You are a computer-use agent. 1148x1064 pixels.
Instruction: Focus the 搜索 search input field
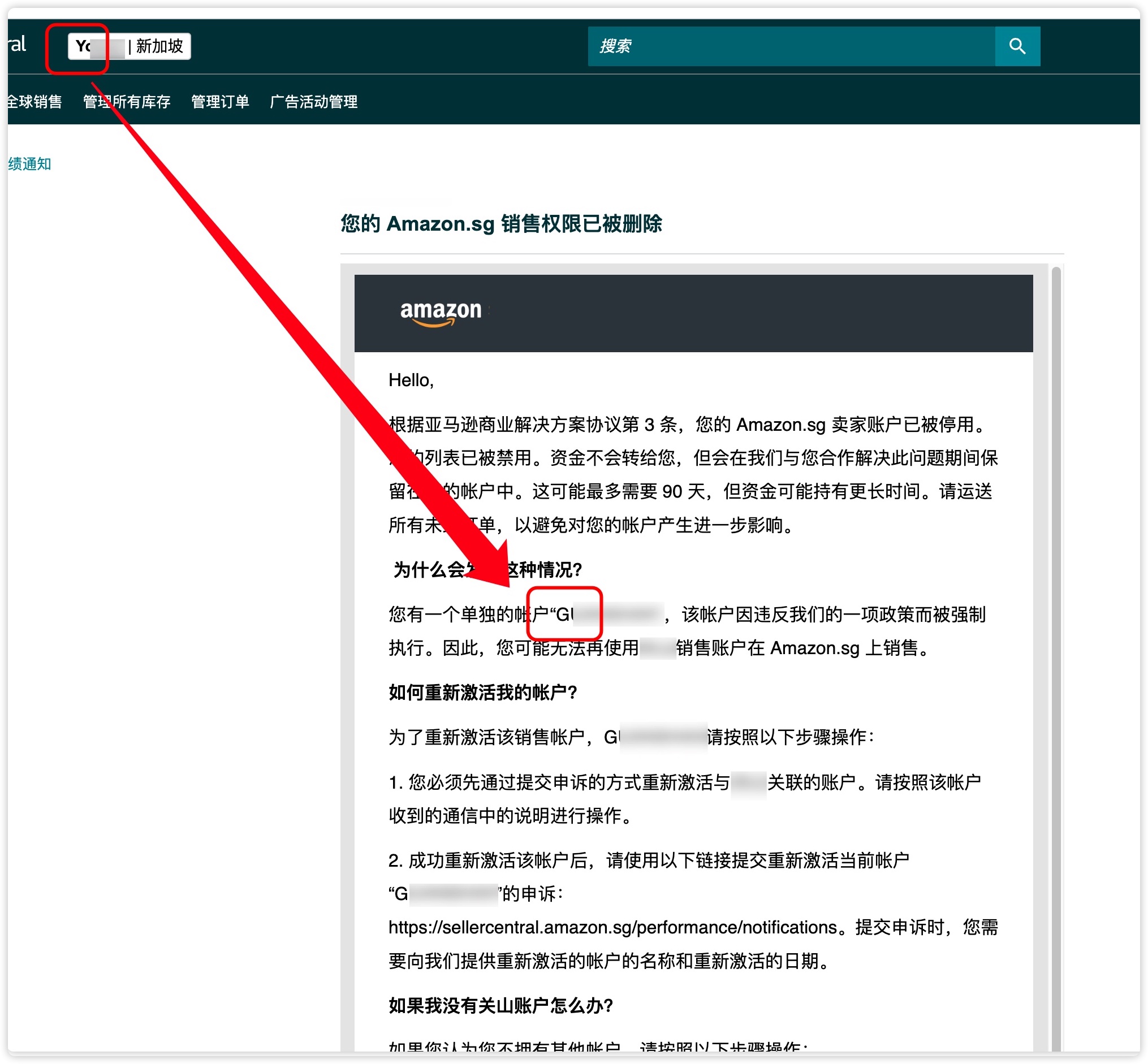(x=792, y=46)
